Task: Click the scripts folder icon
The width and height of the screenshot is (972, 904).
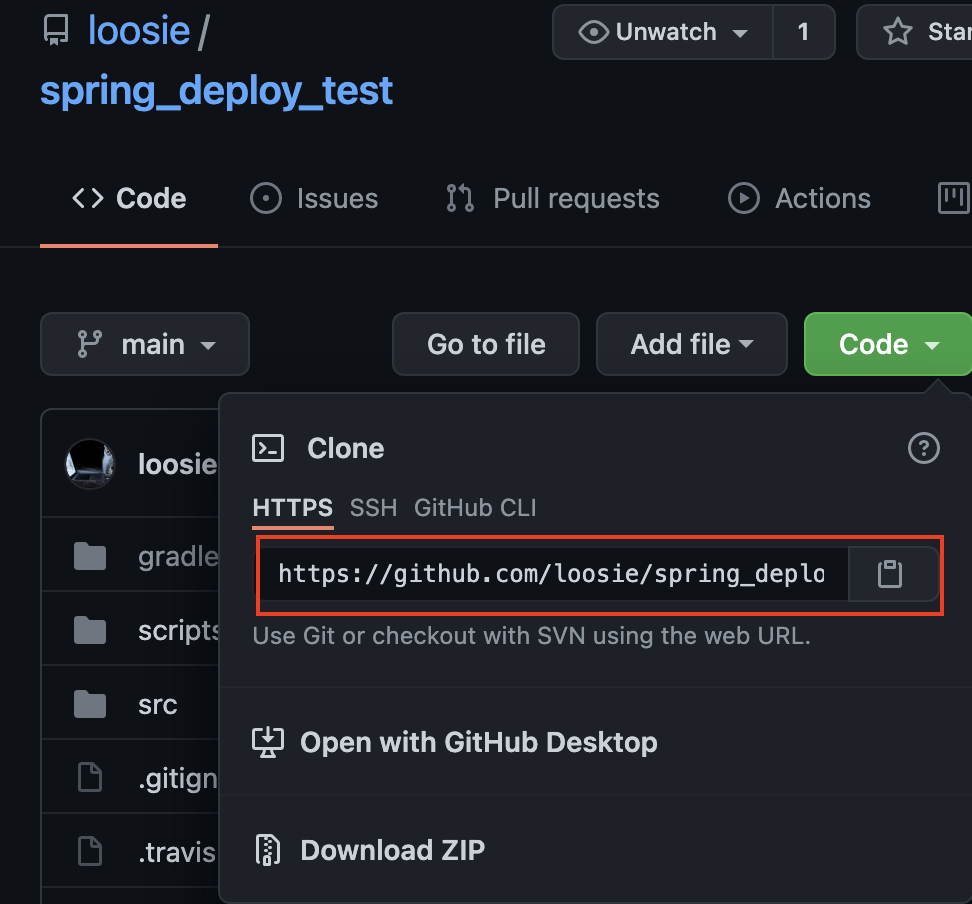Action: [90, 630]
